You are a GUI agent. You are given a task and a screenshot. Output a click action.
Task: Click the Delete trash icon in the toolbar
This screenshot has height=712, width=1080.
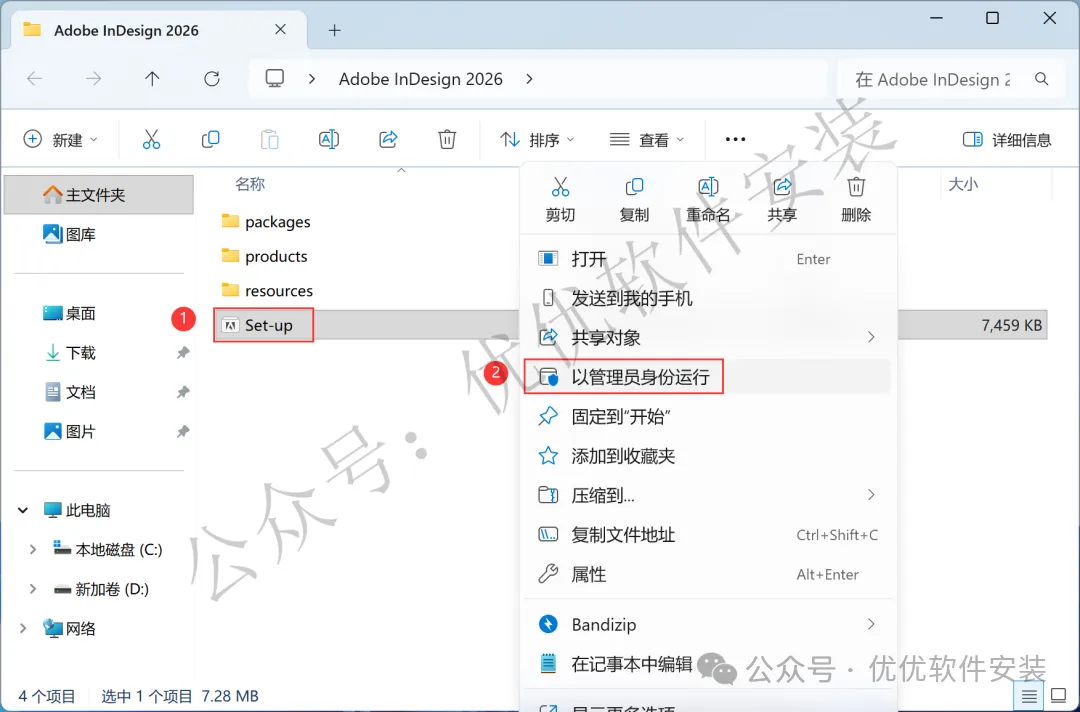coord(447,140)
